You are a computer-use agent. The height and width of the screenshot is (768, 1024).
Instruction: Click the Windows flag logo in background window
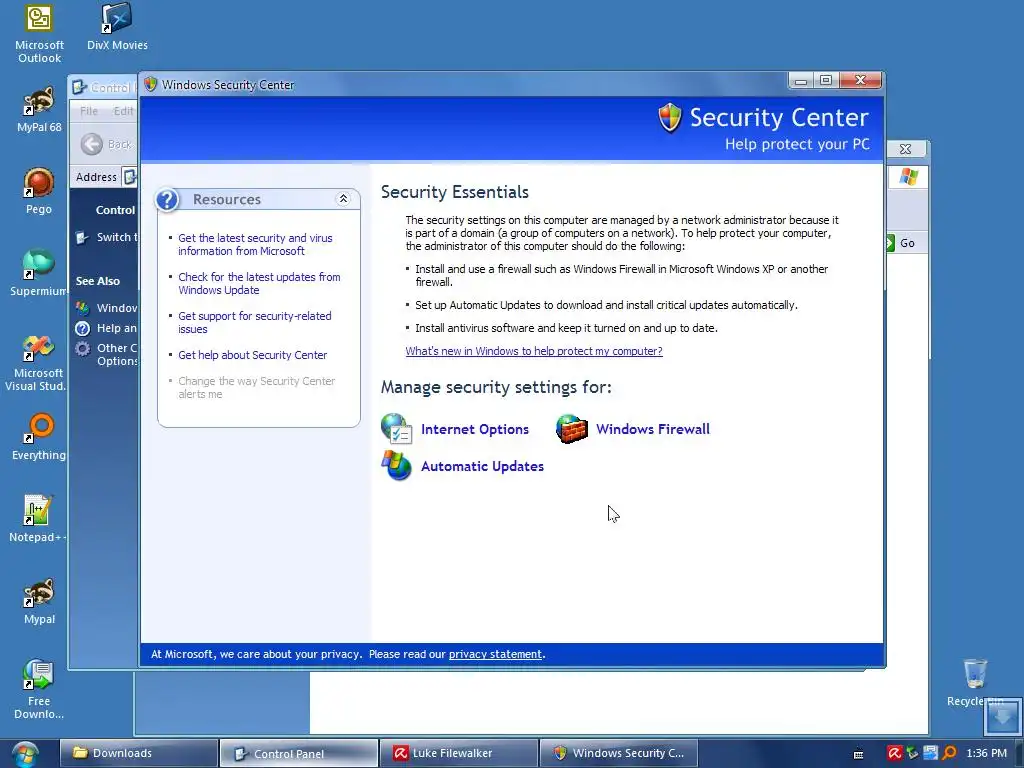click(908, 176)
